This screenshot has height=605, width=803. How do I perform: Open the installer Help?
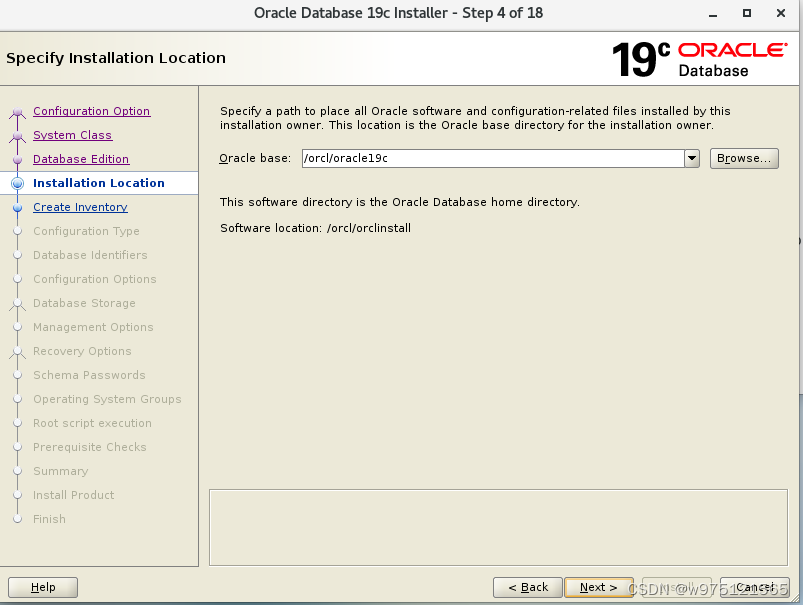[x=42, y=587]
